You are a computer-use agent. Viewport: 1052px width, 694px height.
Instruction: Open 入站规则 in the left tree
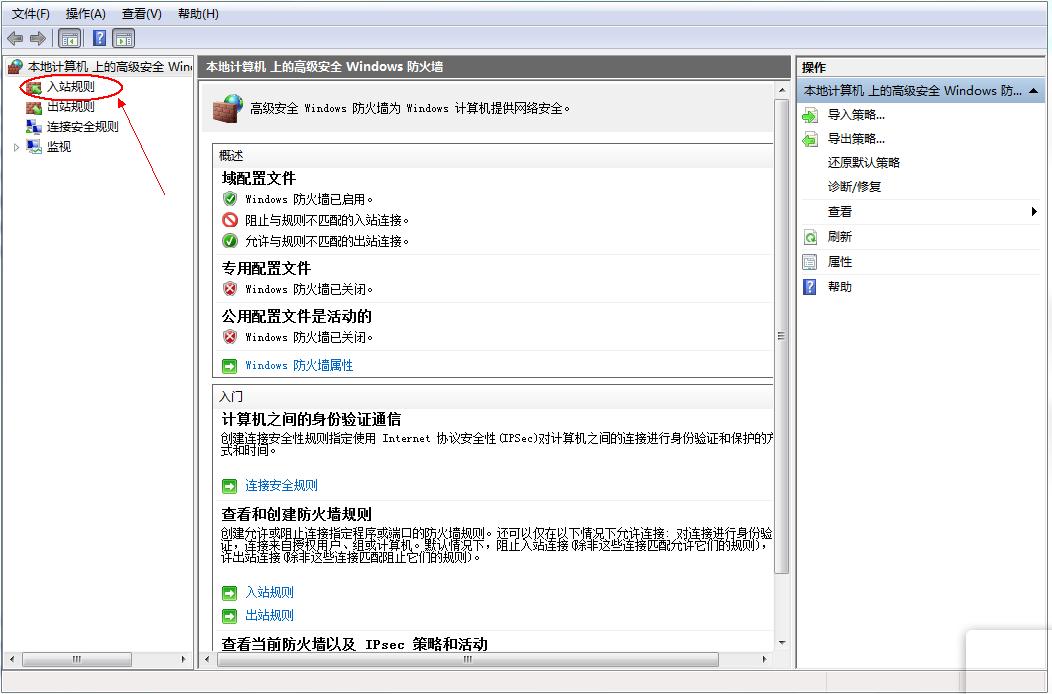coord(70,87)
